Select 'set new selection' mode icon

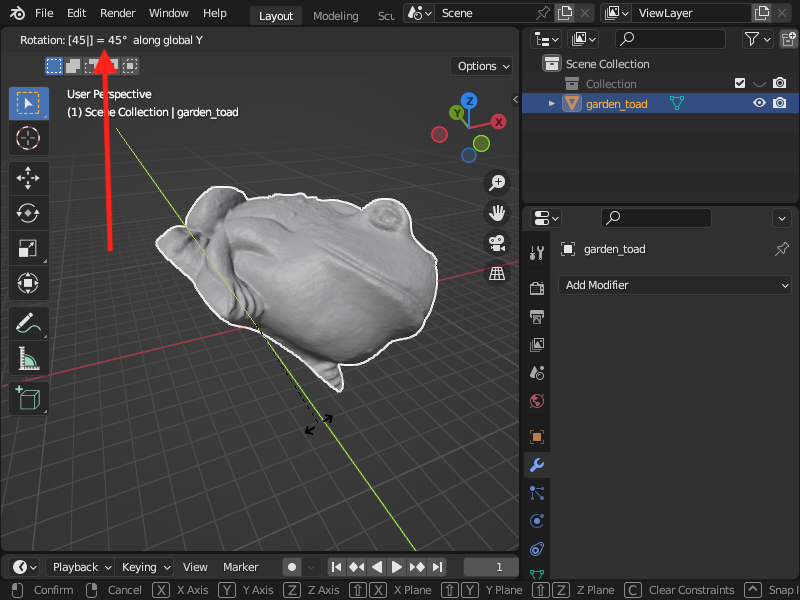[x=54, y=66]
